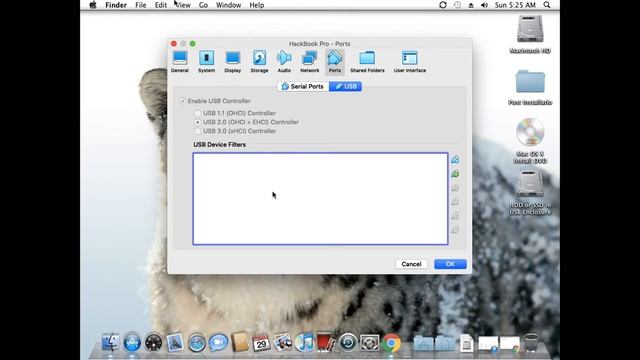Open the volume control in menu bar

pos(484,5)
